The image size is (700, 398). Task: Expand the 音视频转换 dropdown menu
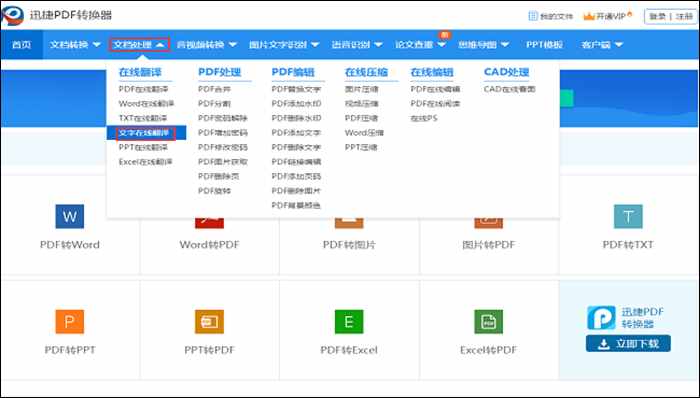[x=206, y=45]
